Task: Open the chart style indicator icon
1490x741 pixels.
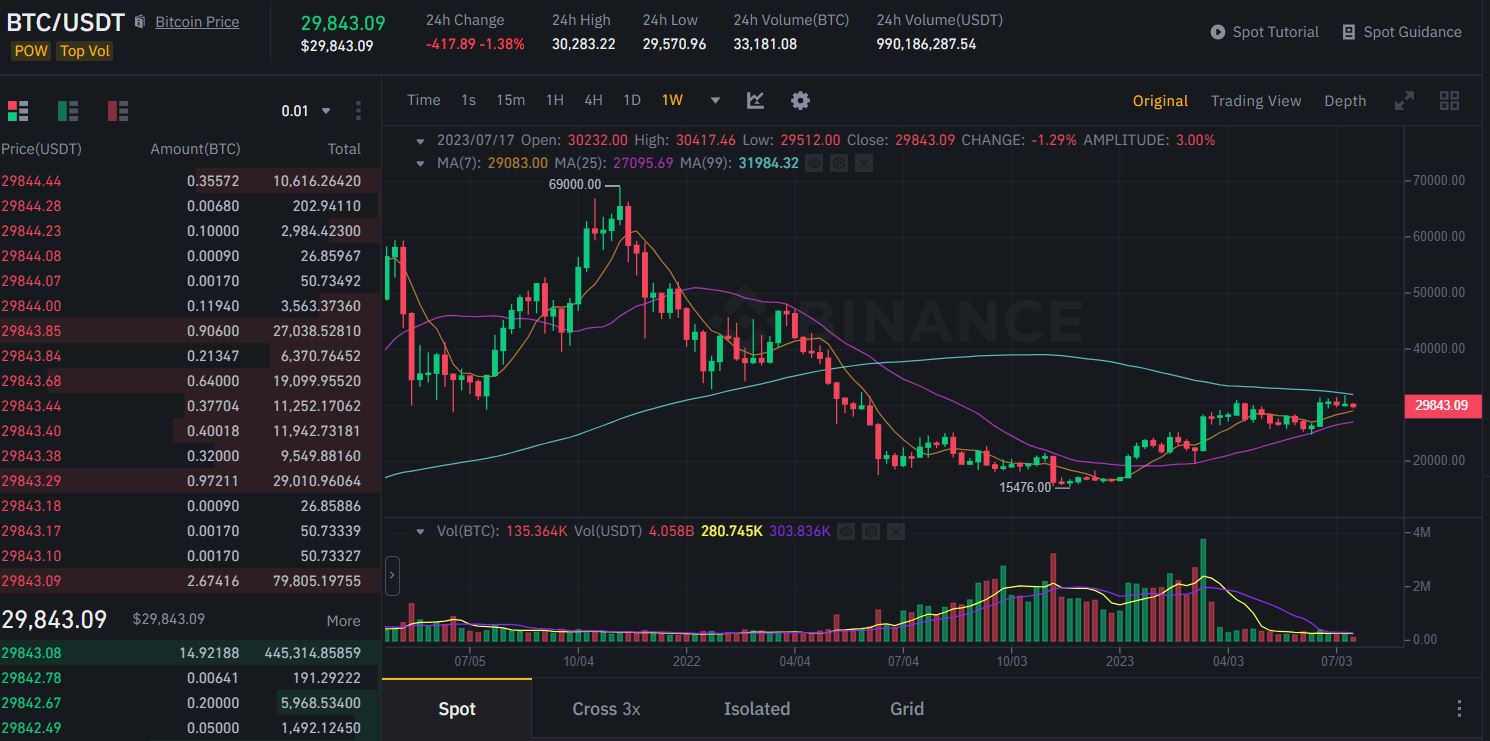Action: (x=755, y=100)
